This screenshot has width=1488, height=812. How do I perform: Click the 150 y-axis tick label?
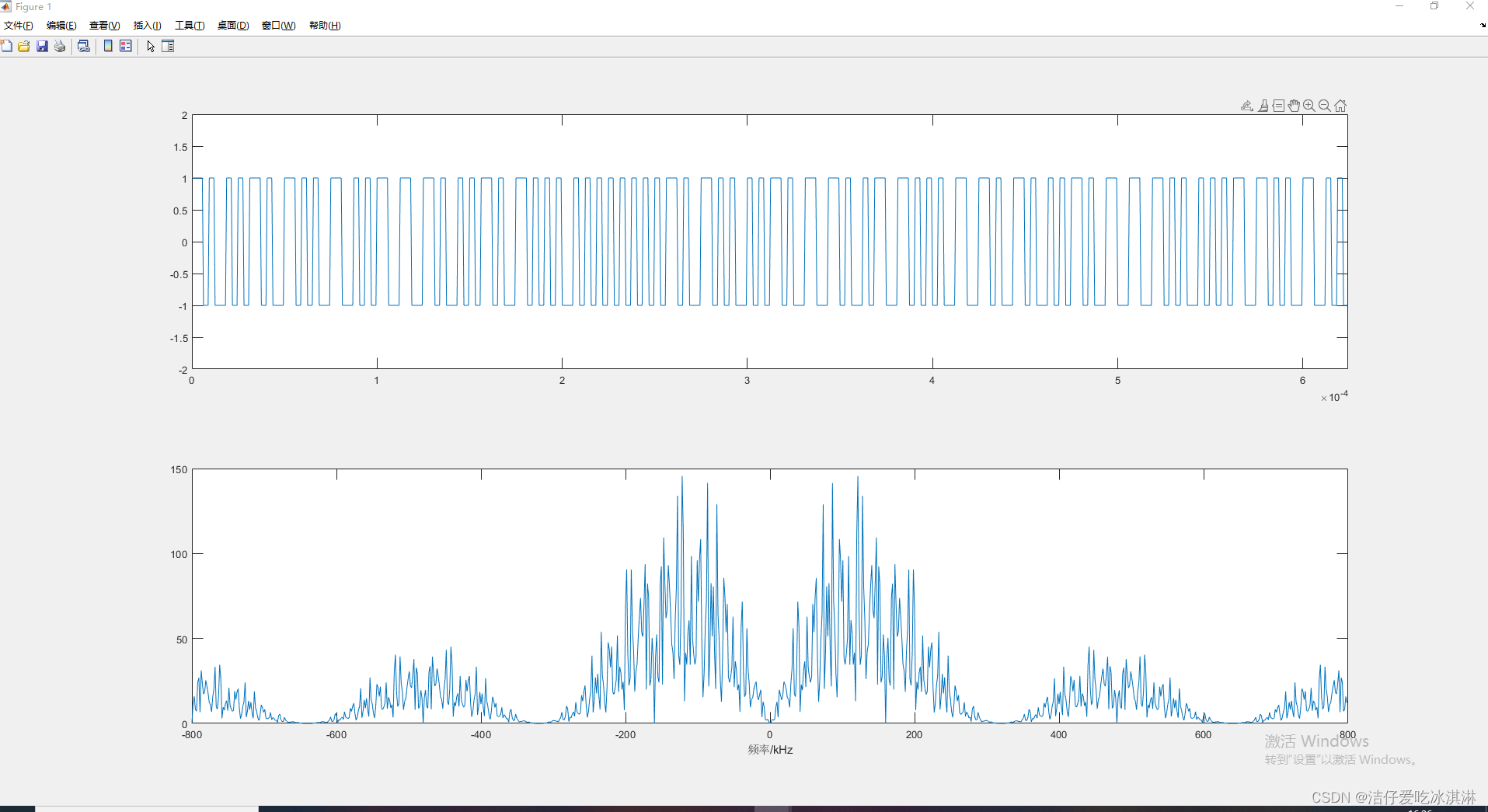click(179, 469)
